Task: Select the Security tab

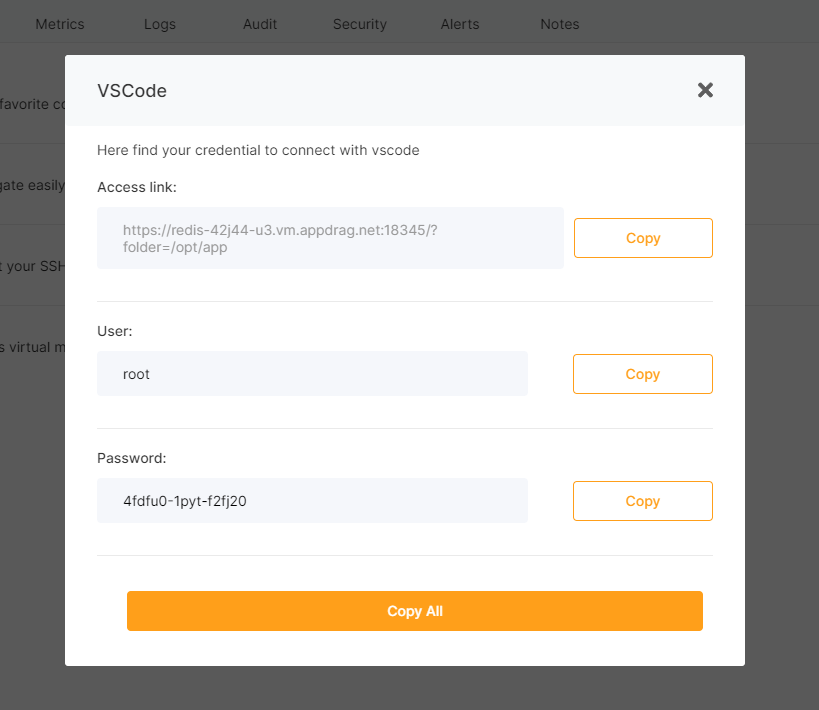Action: pos(360,24)
